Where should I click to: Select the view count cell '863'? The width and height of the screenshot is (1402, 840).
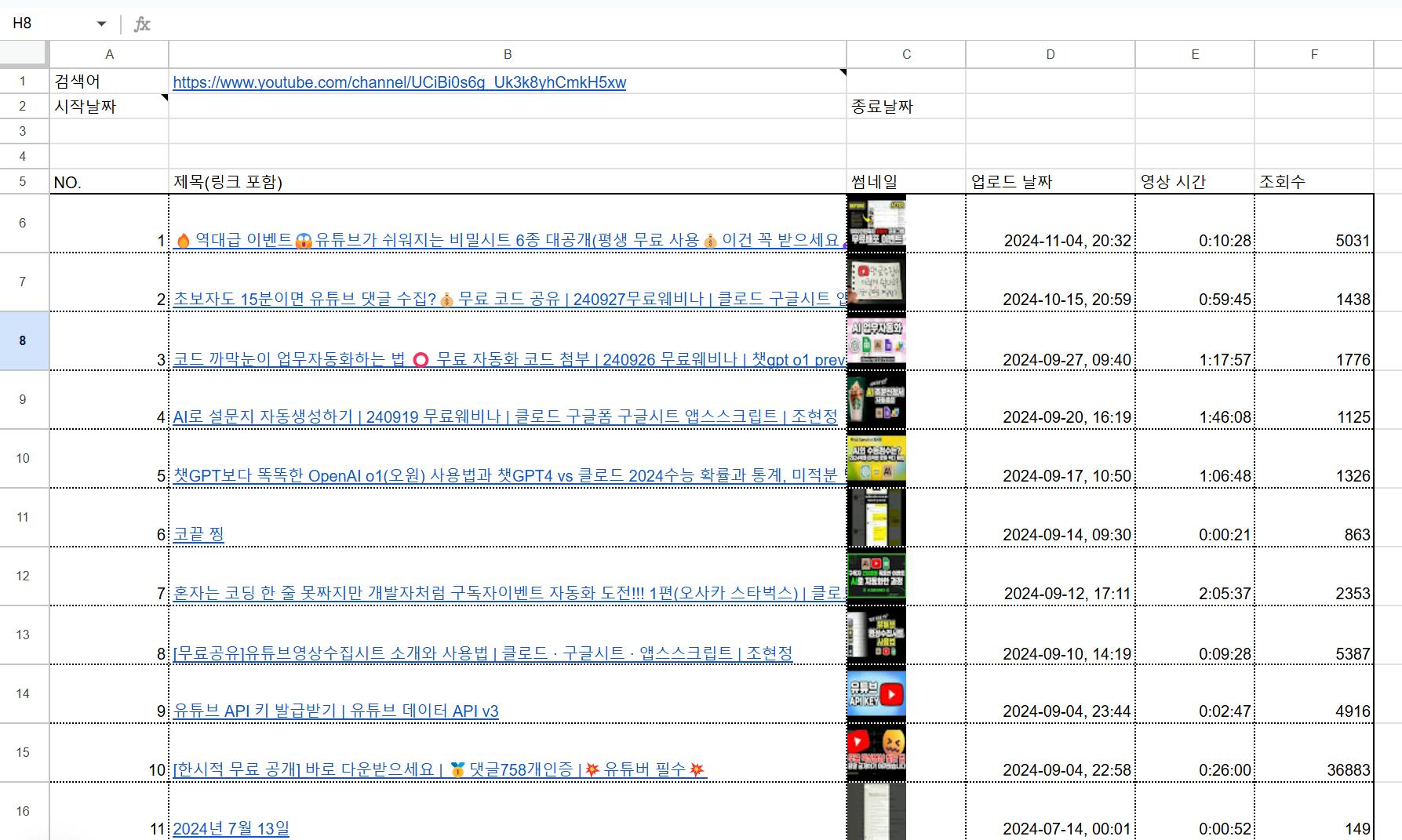point(1314,518)
